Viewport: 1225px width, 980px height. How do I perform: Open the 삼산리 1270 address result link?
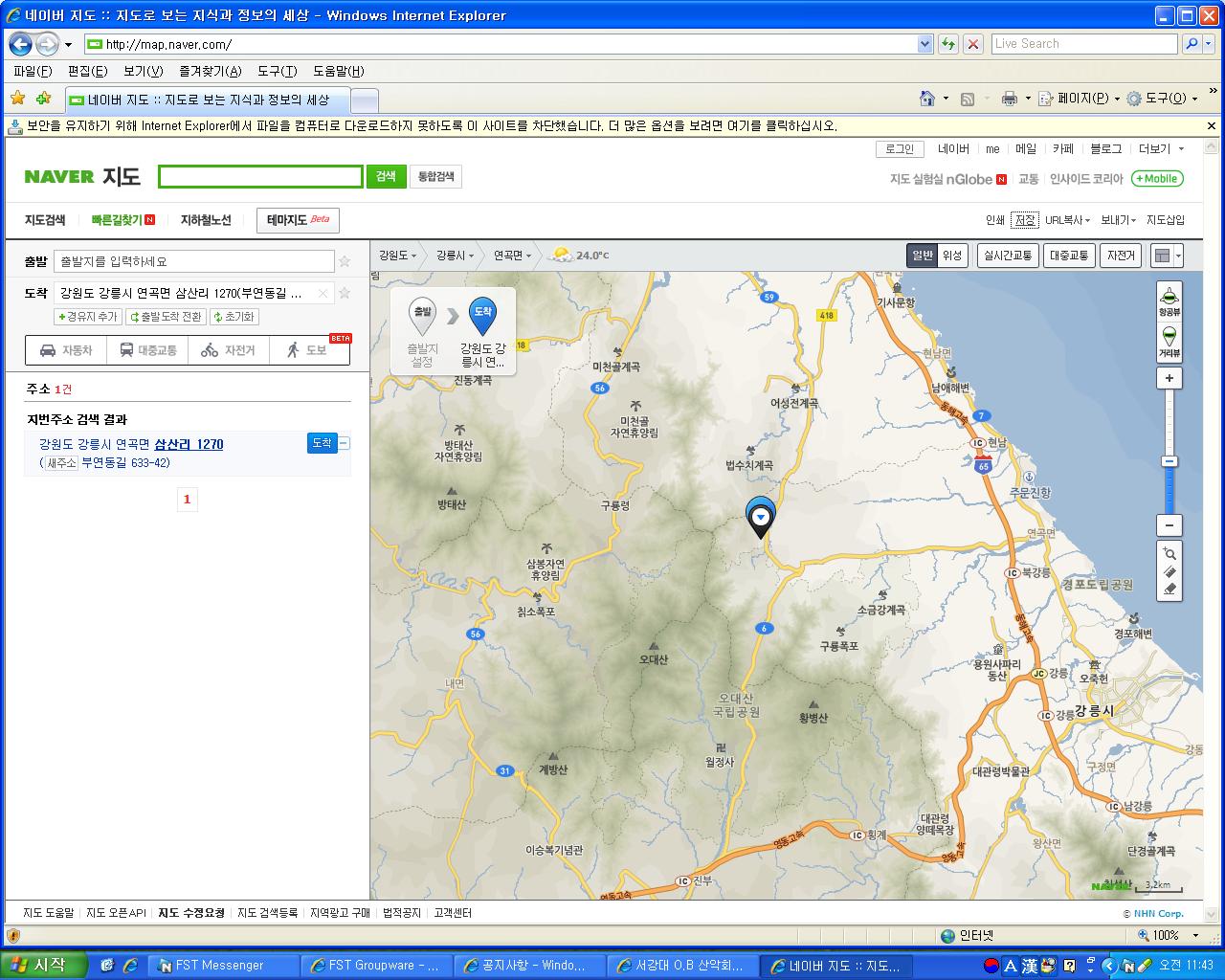189,444
